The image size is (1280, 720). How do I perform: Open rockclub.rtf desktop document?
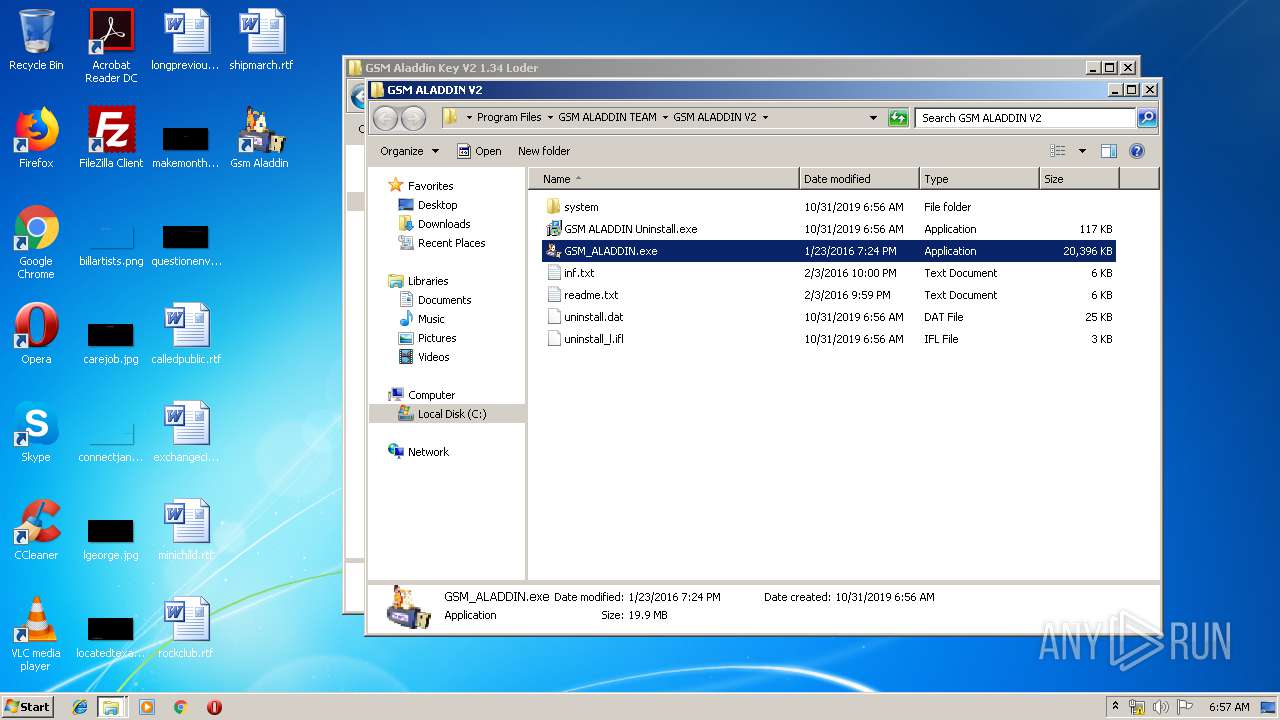tap(186, 629)
